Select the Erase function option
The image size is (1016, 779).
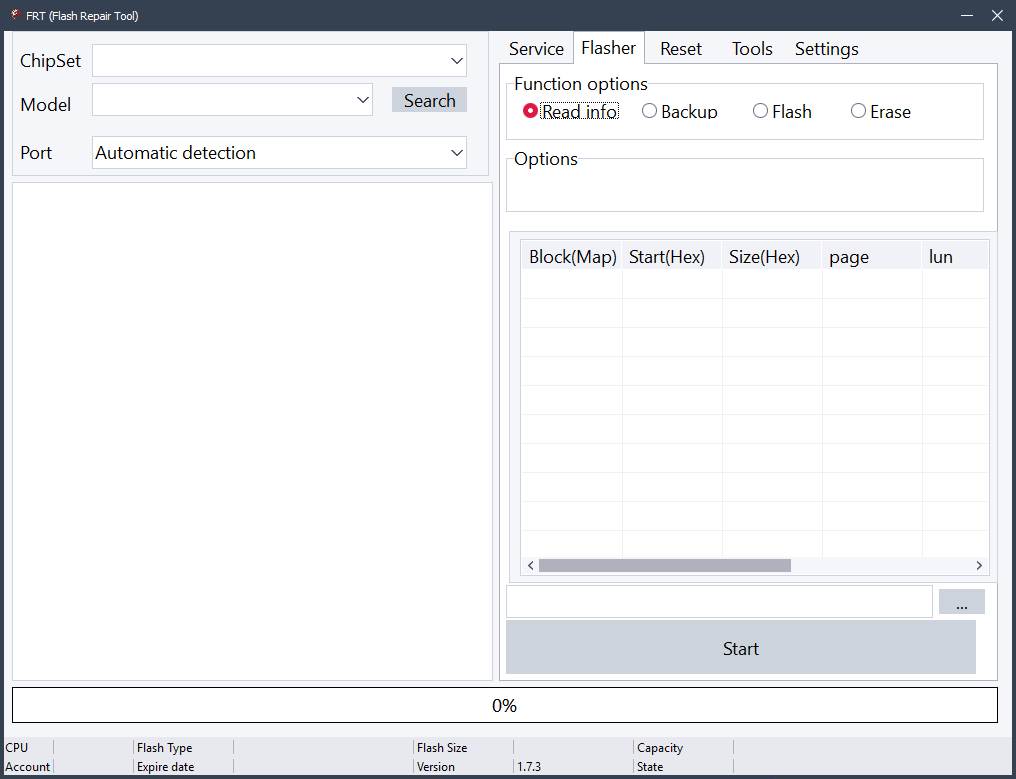(x=858, y=111)
